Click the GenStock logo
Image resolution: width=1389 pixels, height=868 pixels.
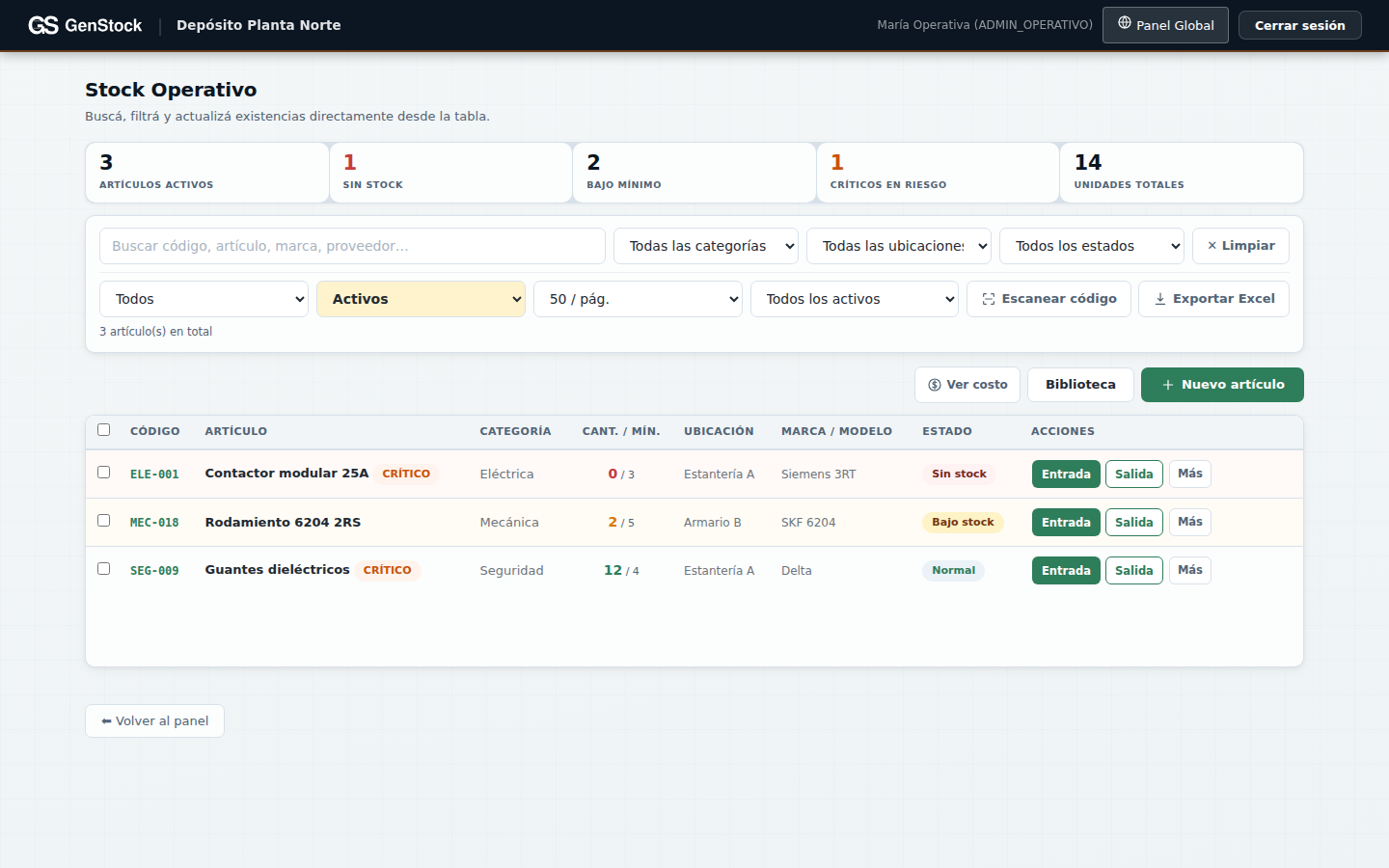(85, 25)
